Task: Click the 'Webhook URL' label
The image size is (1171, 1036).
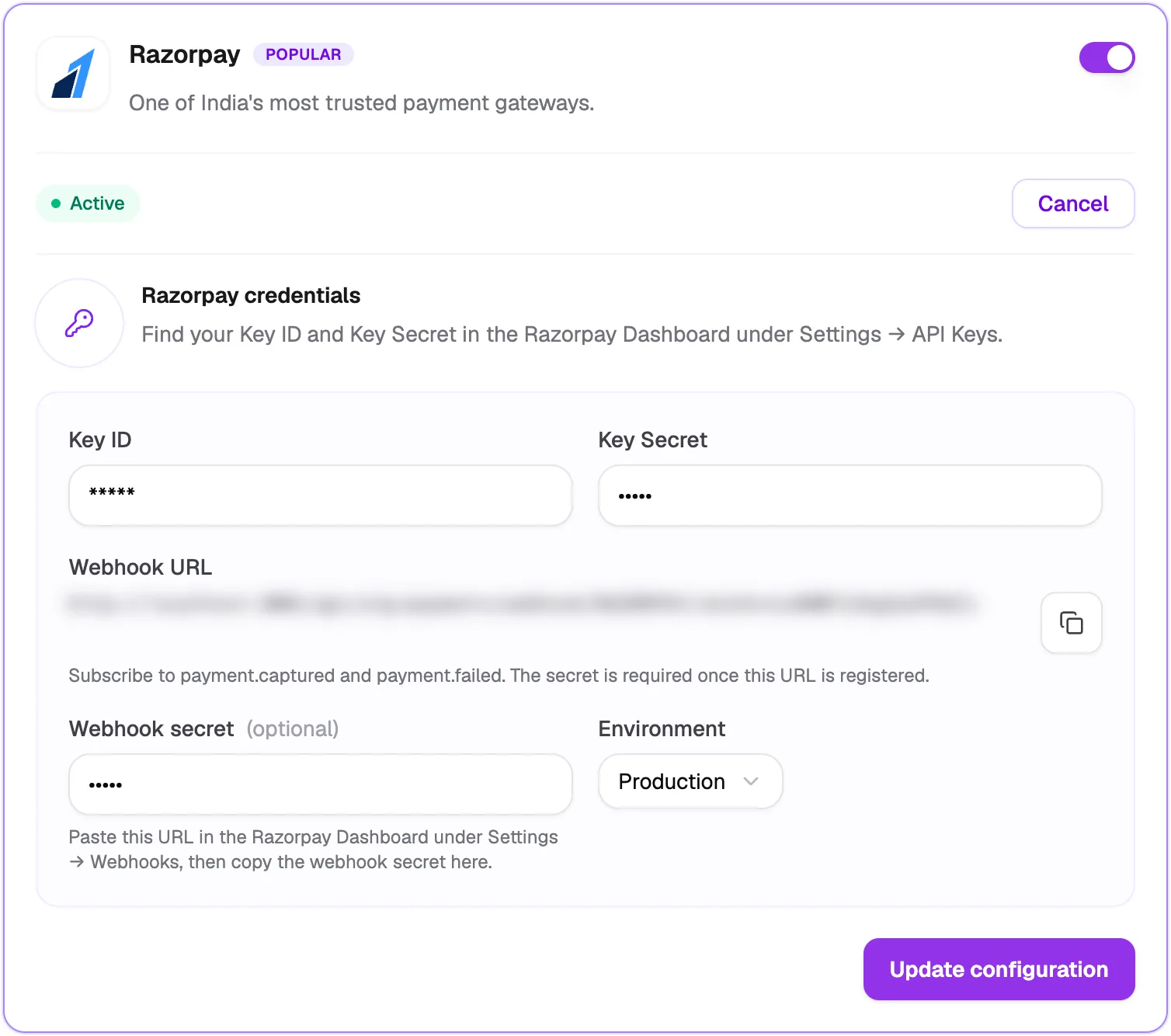Action: pos(141,568)
